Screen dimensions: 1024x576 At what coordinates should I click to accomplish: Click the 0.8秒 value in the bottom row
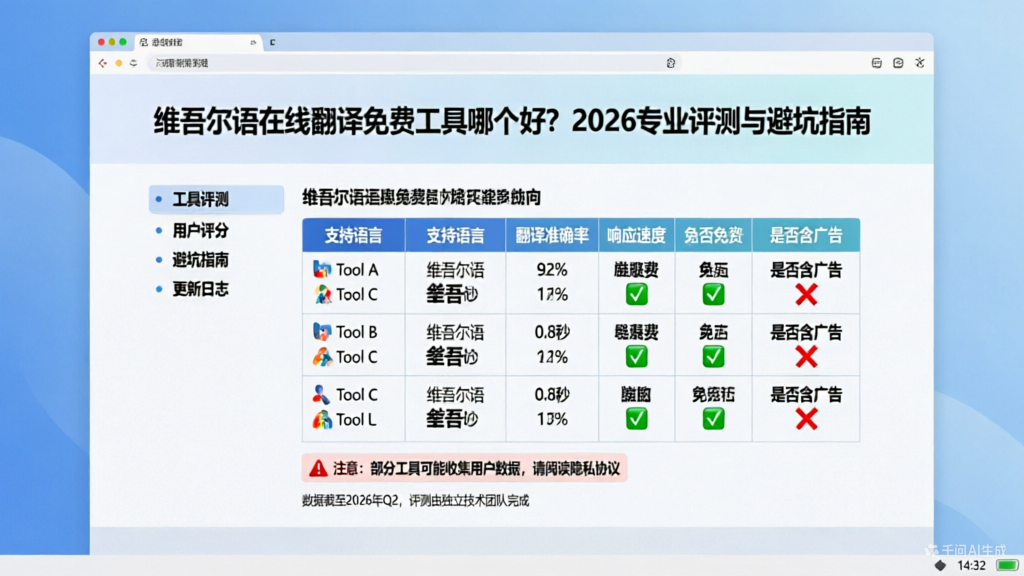pos(552,394)
